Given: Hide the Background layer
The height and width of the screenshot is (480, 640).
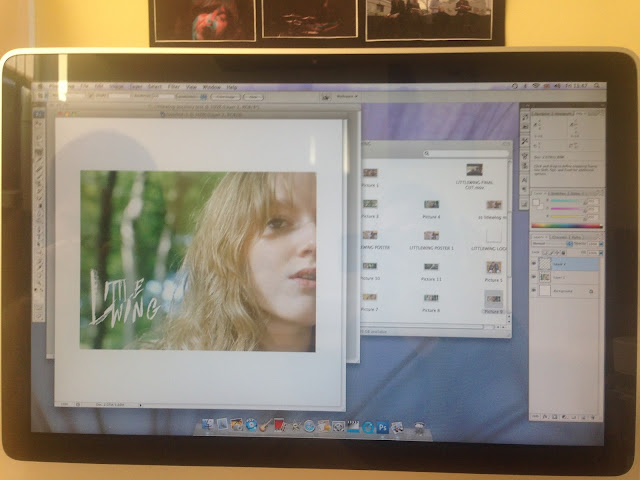Looking at the screenshot, I should point(534,290).
